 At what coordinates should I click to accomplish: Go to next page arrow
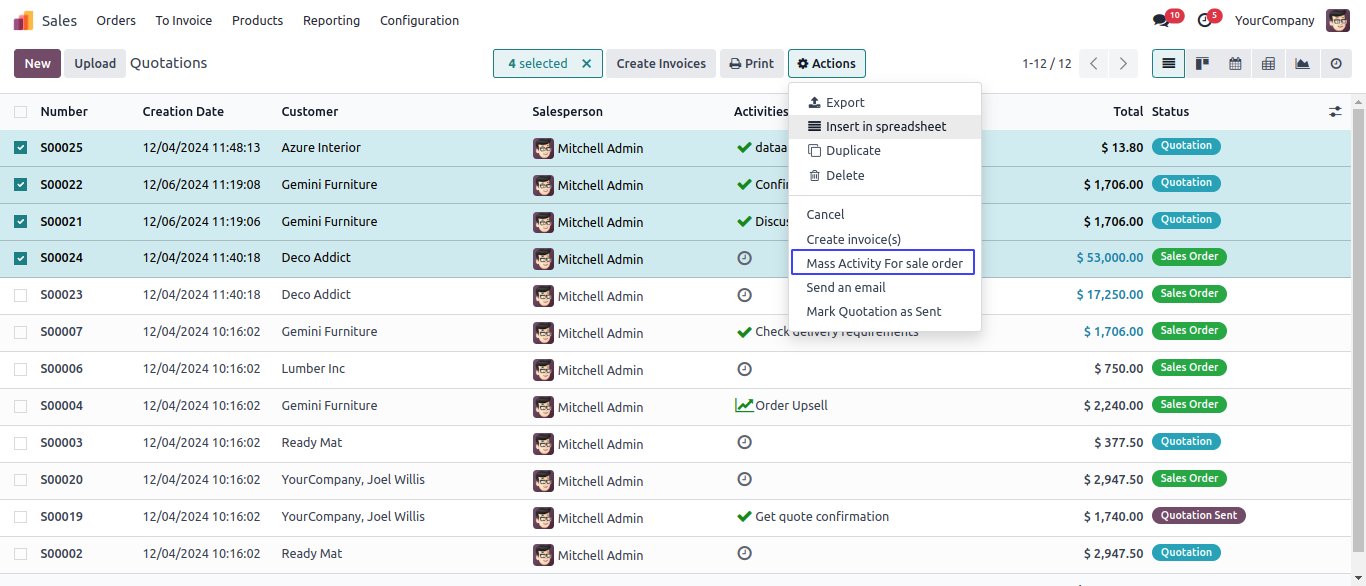coord(1124,64)
